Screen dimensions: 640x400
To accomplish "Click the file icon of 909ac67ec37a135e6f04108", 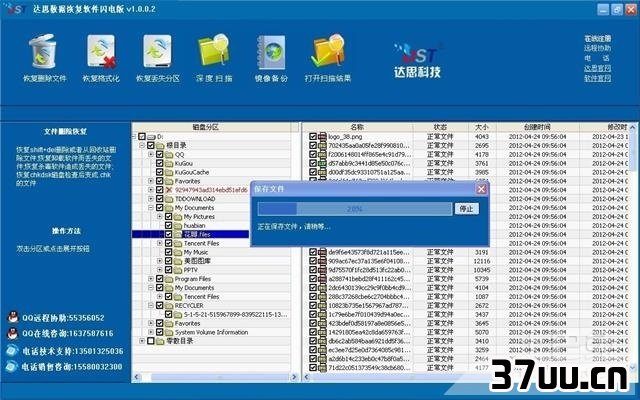I will tap(322, 261).
